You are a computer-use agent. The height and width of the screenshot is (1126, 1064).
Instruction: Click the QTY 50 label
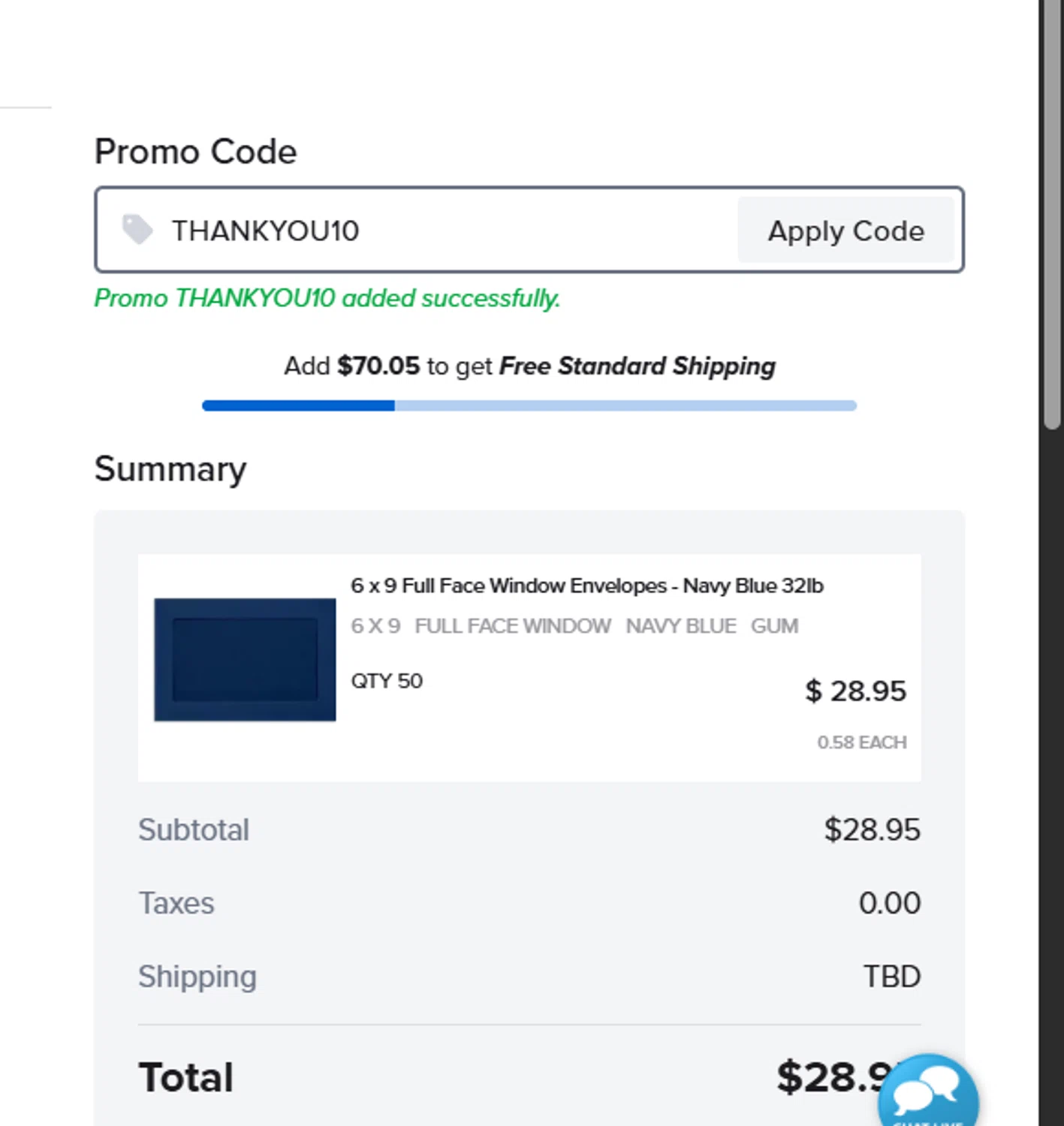[x=387, y=681]
